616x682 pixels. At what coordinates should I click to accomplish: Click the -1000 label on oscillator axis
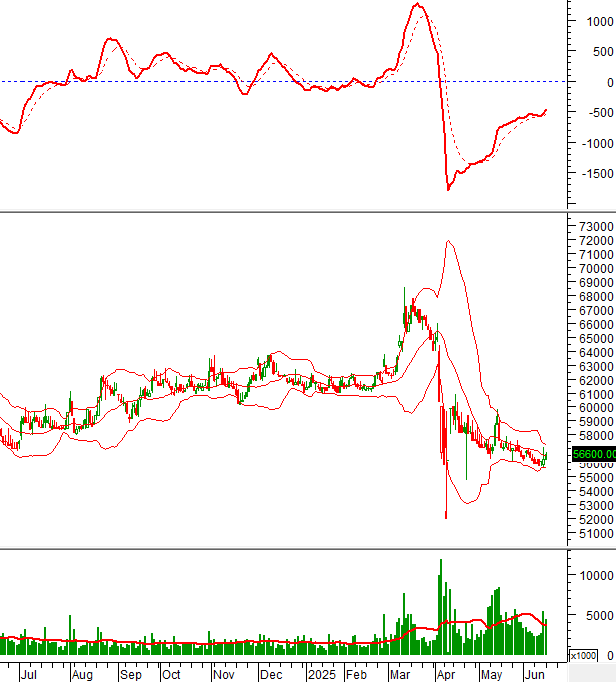click(x=597, y=143)
